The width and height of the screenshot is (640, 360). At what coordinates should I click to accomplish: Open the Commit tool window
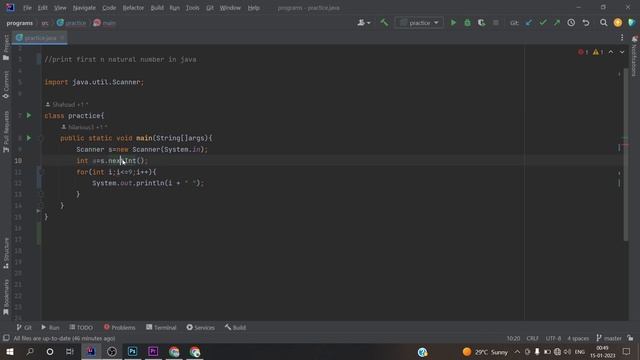pyautogui.click(x=6, y=84)
